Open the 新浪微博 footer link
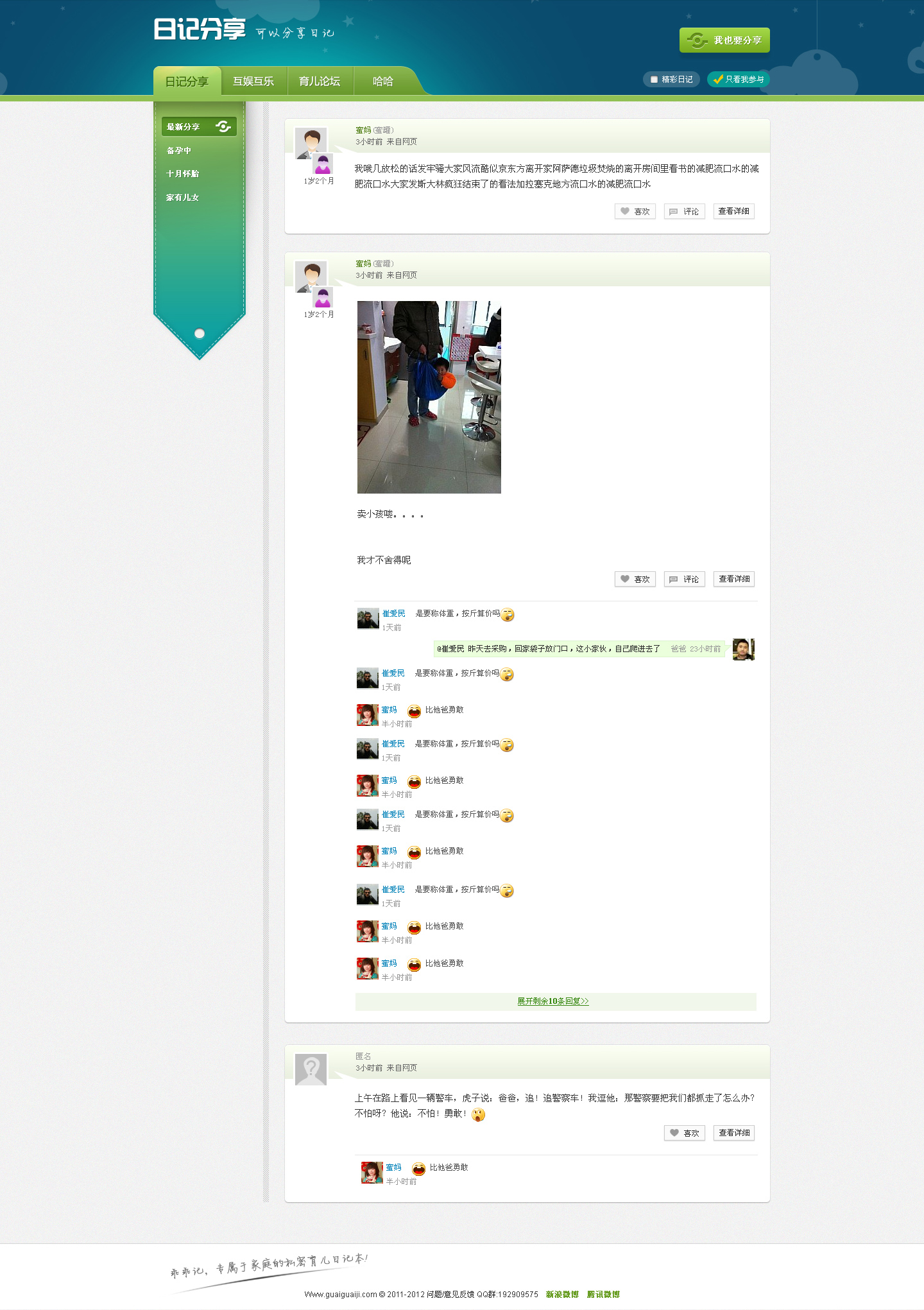Viewport: 924px width, 1310px height. coord(562,1294)
